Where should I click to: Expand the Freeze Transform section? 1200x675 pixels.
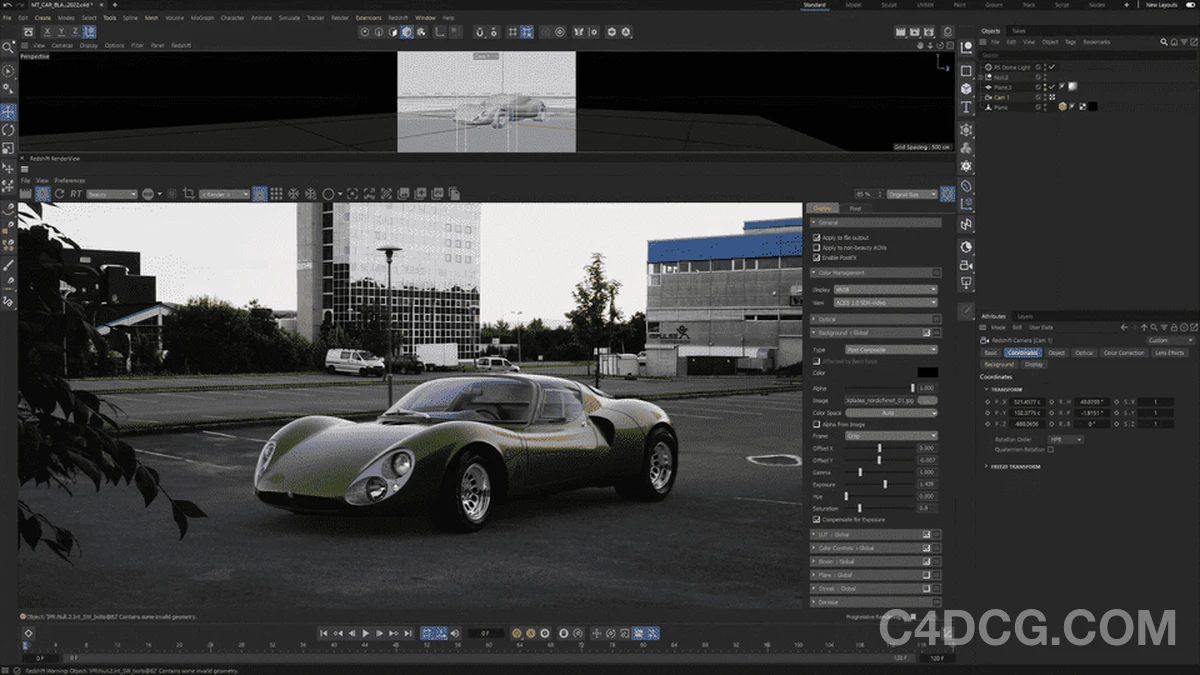point(986,466)
